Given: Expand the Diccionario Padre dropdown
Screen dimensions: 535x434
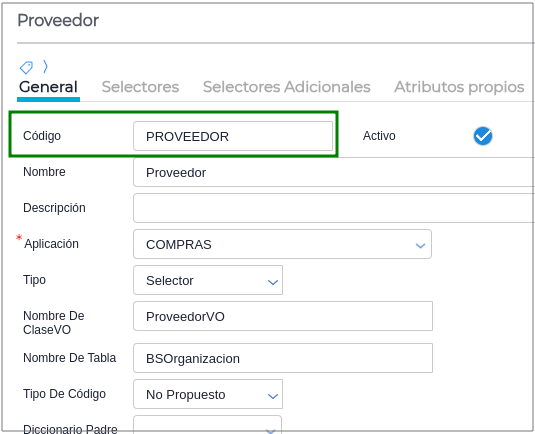Looking at the screenshot, I should [x=207, y=424].
